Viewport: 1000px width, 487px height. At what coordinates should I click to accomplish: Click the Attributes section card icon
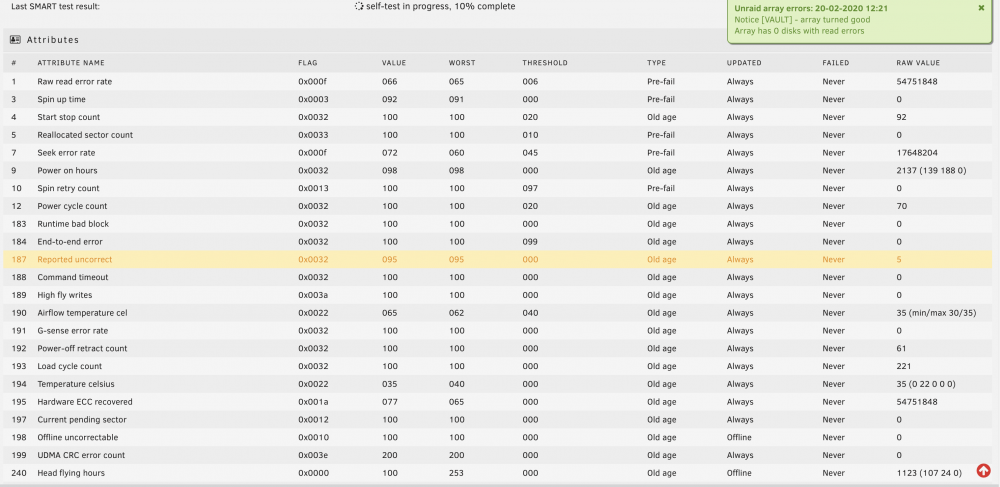pos(15,40)
